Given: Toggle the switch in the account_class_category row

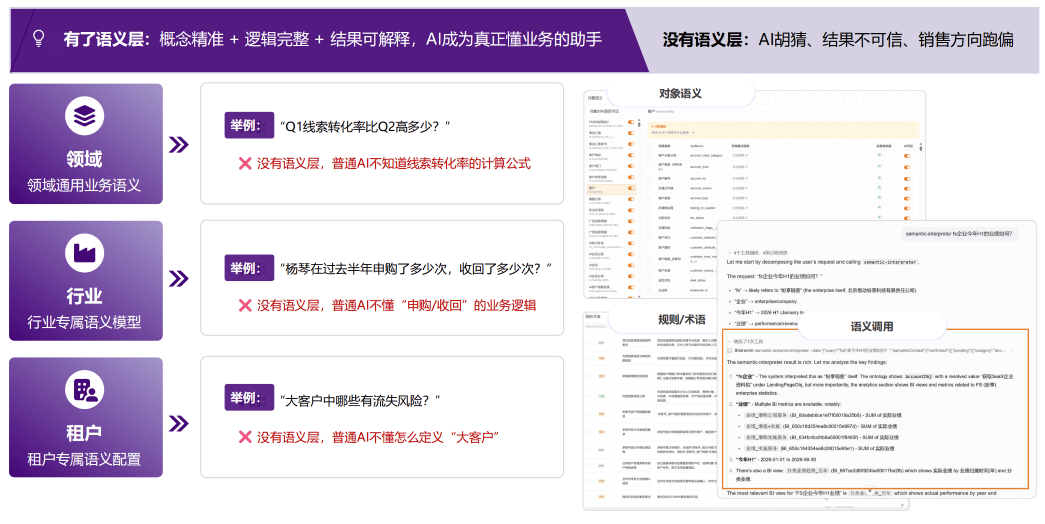Looking at the screenshot, I should click(x=907, y=156).
